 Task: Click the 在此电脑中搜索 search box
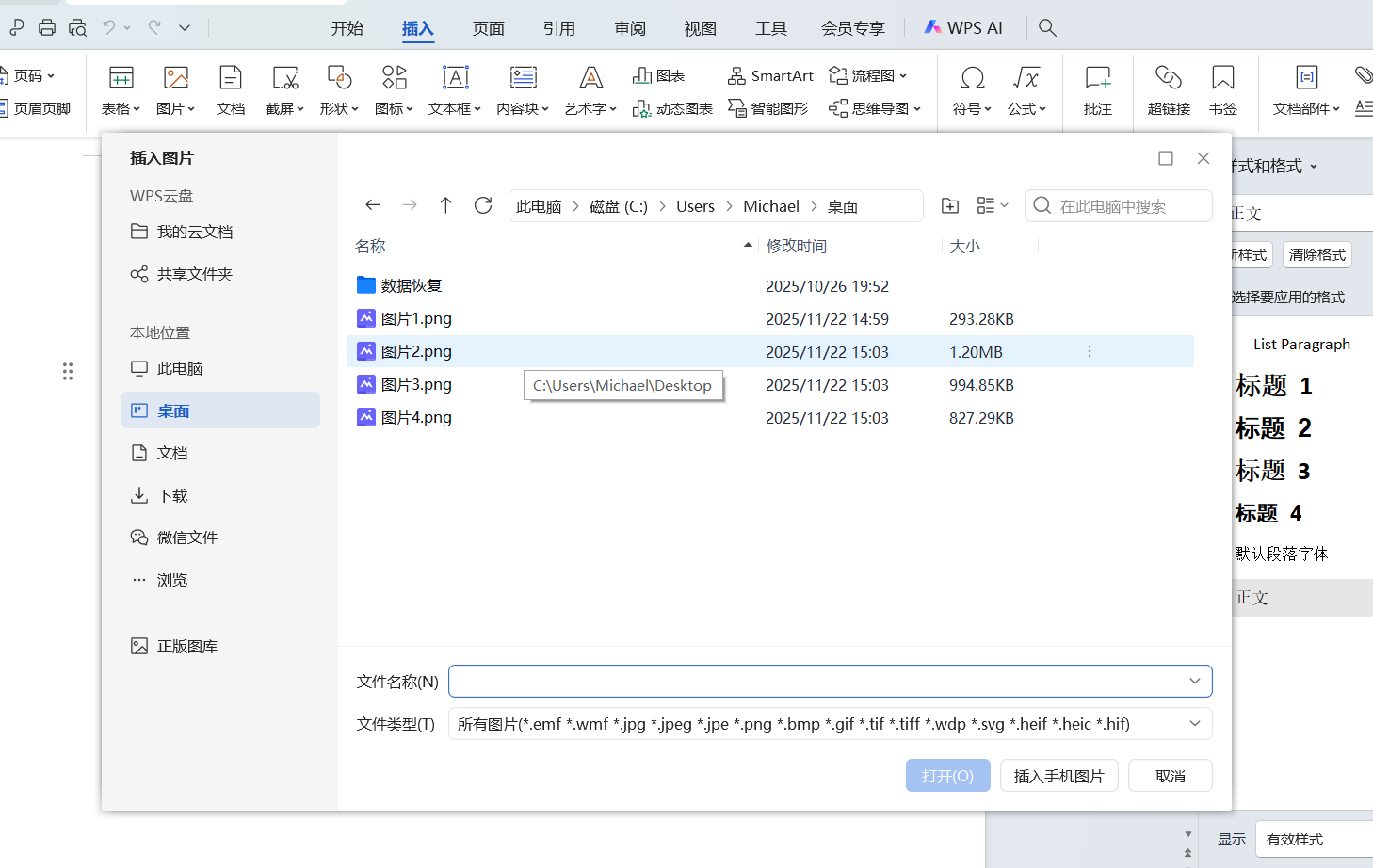point(1118,205)
